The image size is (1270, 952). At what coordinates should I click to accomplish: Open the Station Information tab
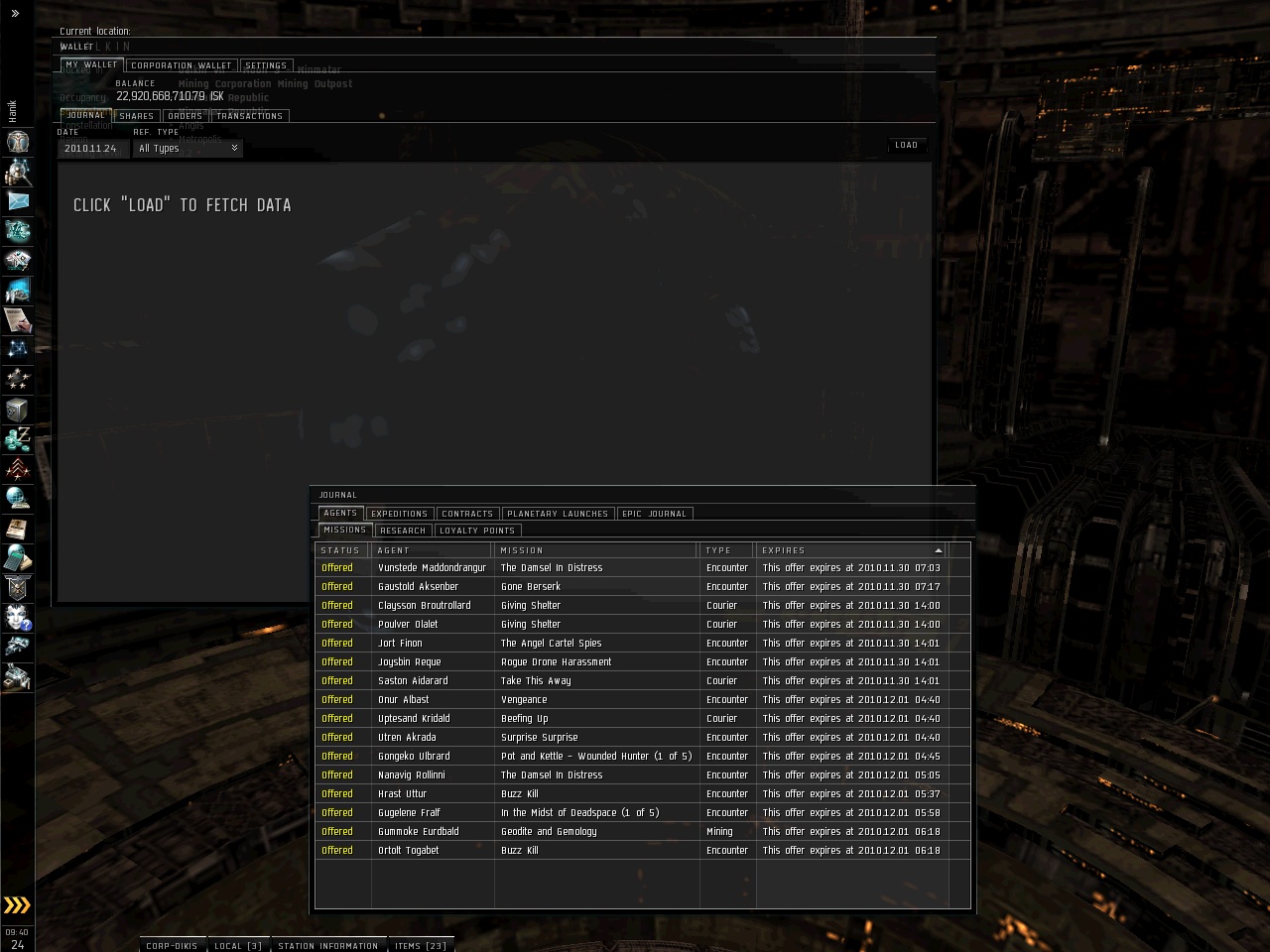pyautogui.click(x=327, y=946)
